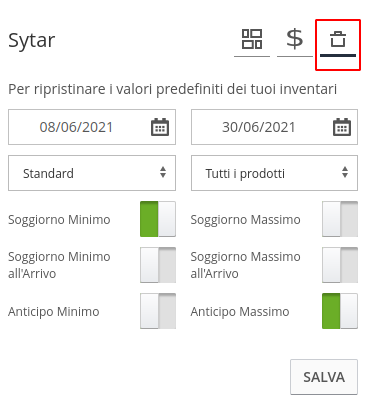Enable the Soggiorno Massimo toggle

click(340, 219)
